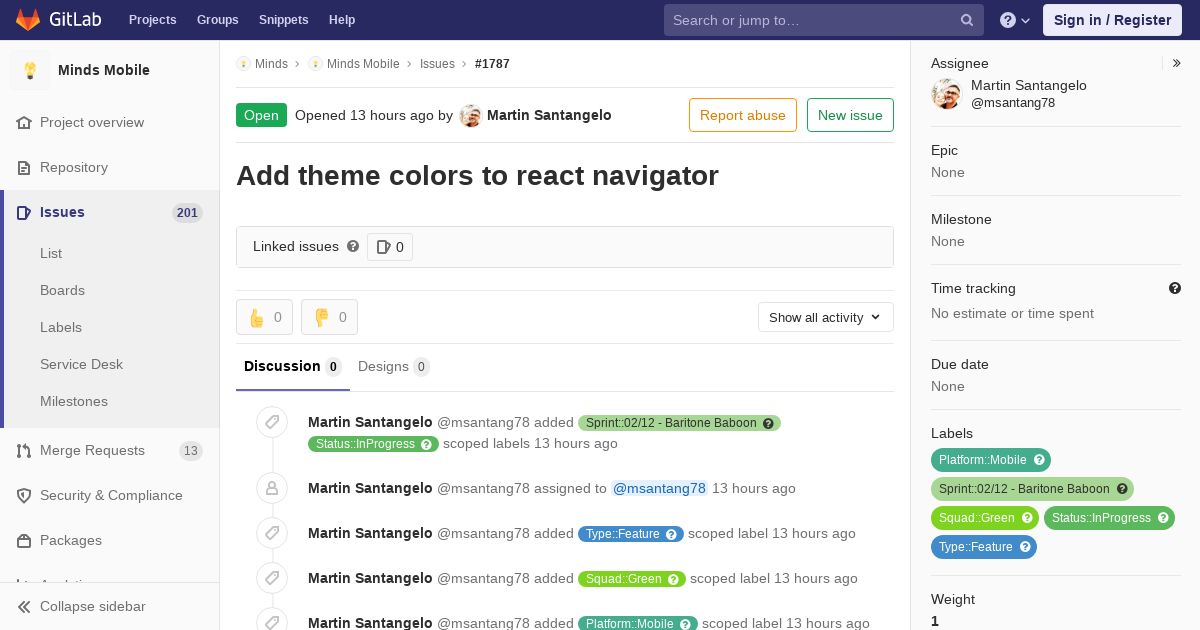Click the Status::InProgress label in activity feed
Image resolution: width=1200 pixels, height=630 pixels.
(x=373, y=444)
